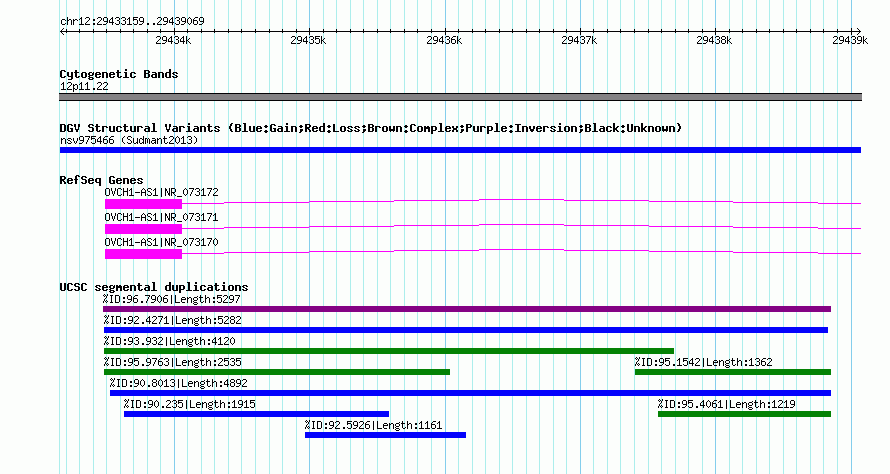Viewport: 890px width, 474px height.
Task: Click the %ID:95.1542|Length:1362 label
Action: (703, 362)
